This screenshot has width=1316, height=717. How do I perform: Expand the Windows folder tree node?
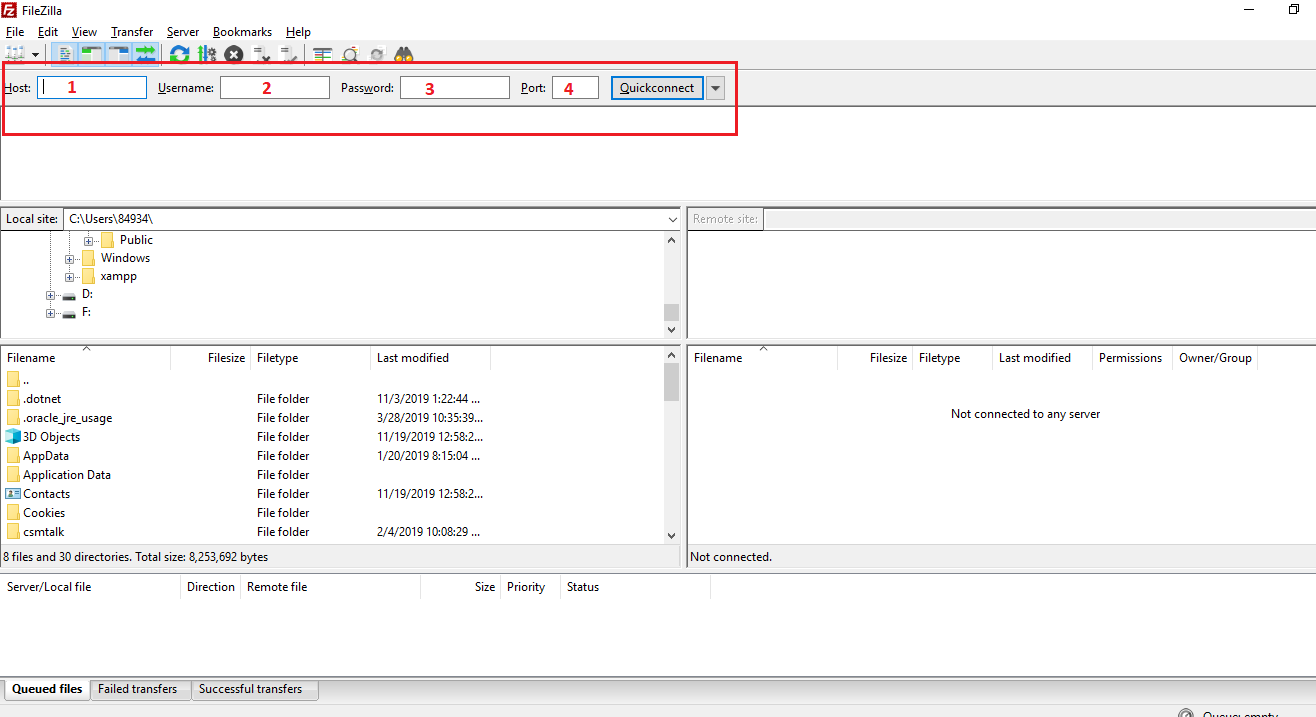pyautogui.click(x=70, y=259)
